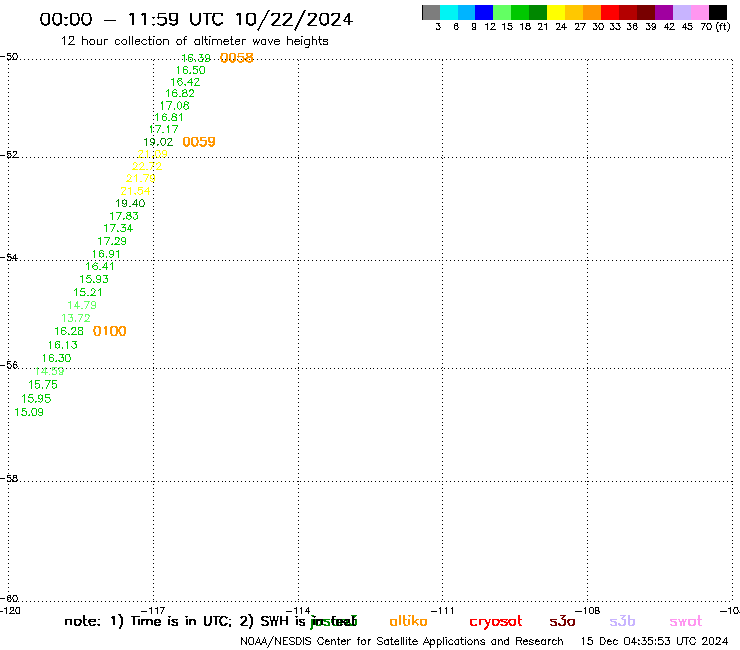
Task: Select the wave height value 17.17
Action: click(x=163, y=129)
